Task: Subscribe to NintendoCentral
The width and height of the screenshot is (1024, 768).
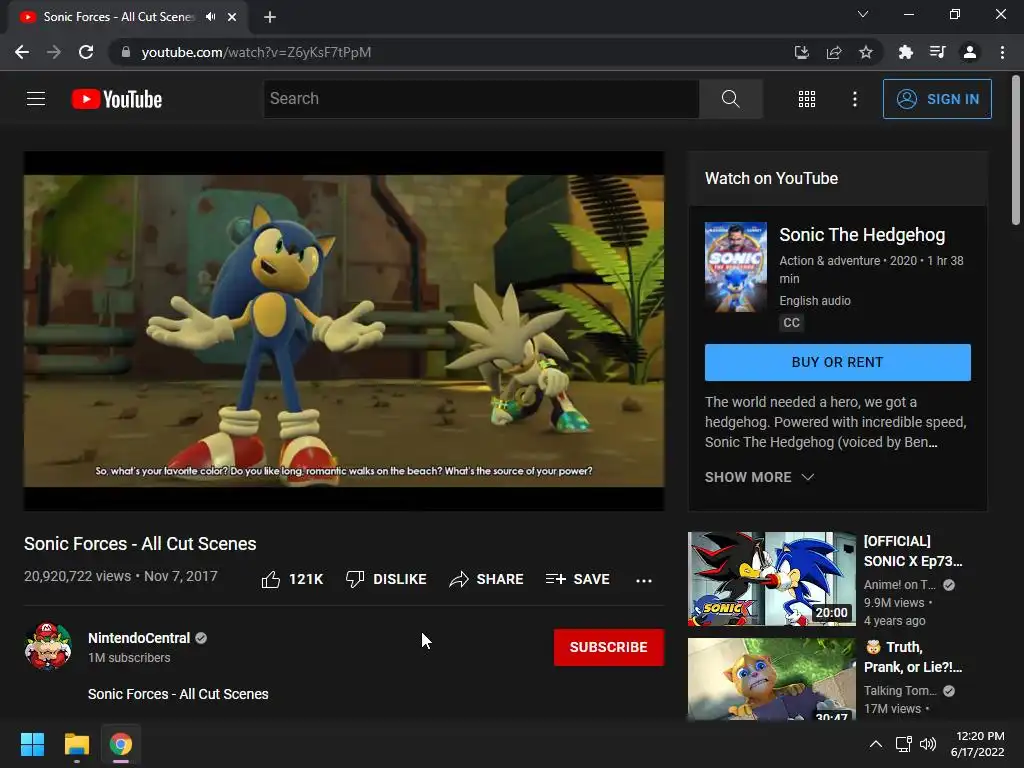Action: click(609, 647)
